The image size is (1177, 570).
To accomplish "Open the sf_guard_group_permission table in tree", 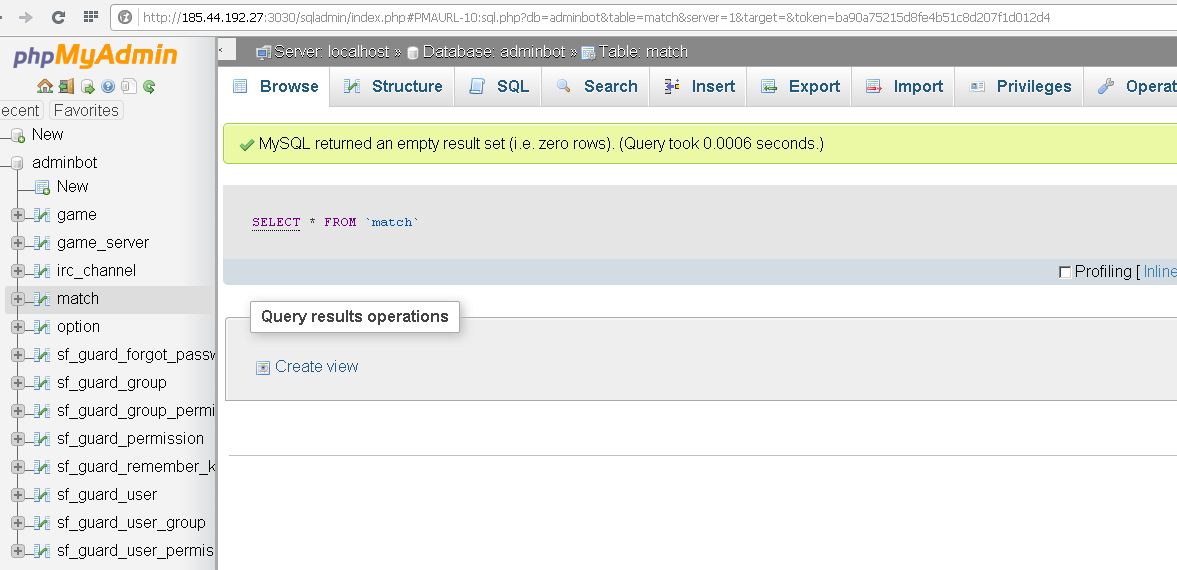I will click(136, 411).
